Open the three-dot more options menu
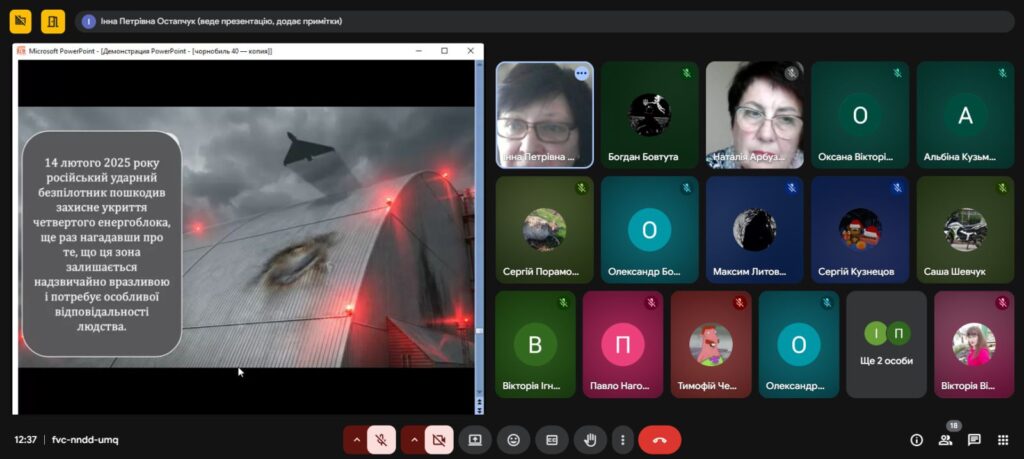Viewport: 1024px width, 459px height. tap(623, 439)
